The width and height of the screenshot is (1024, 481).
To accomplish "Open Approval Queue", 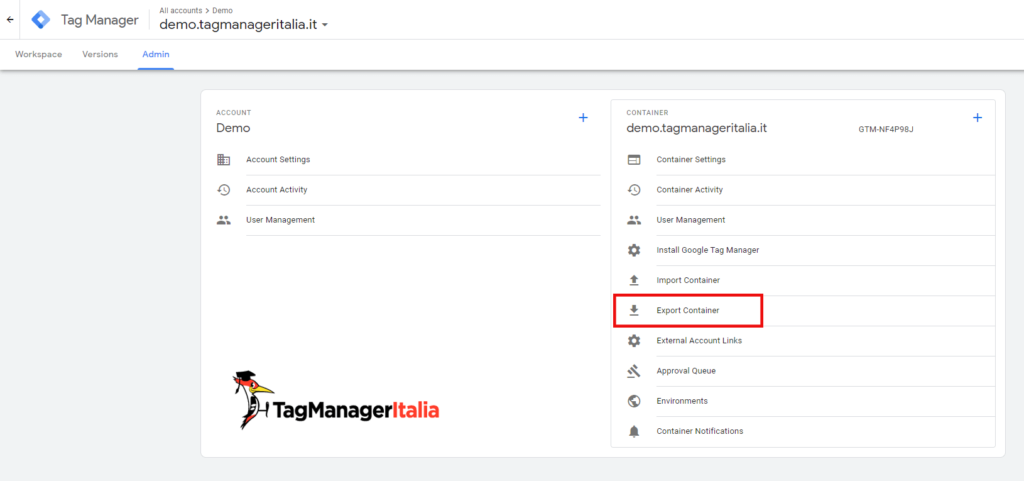I will pyautogui.click(x=686, y=371).
